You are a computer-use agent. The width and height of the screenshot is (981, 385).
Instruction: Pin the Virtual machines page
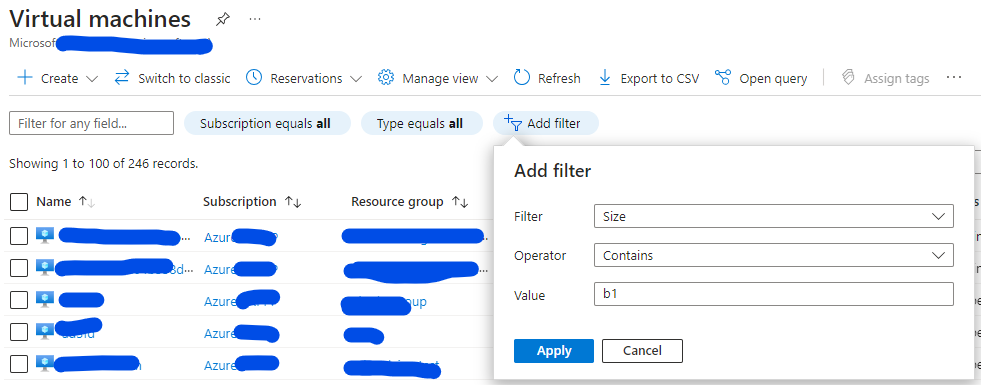point(222,19)
